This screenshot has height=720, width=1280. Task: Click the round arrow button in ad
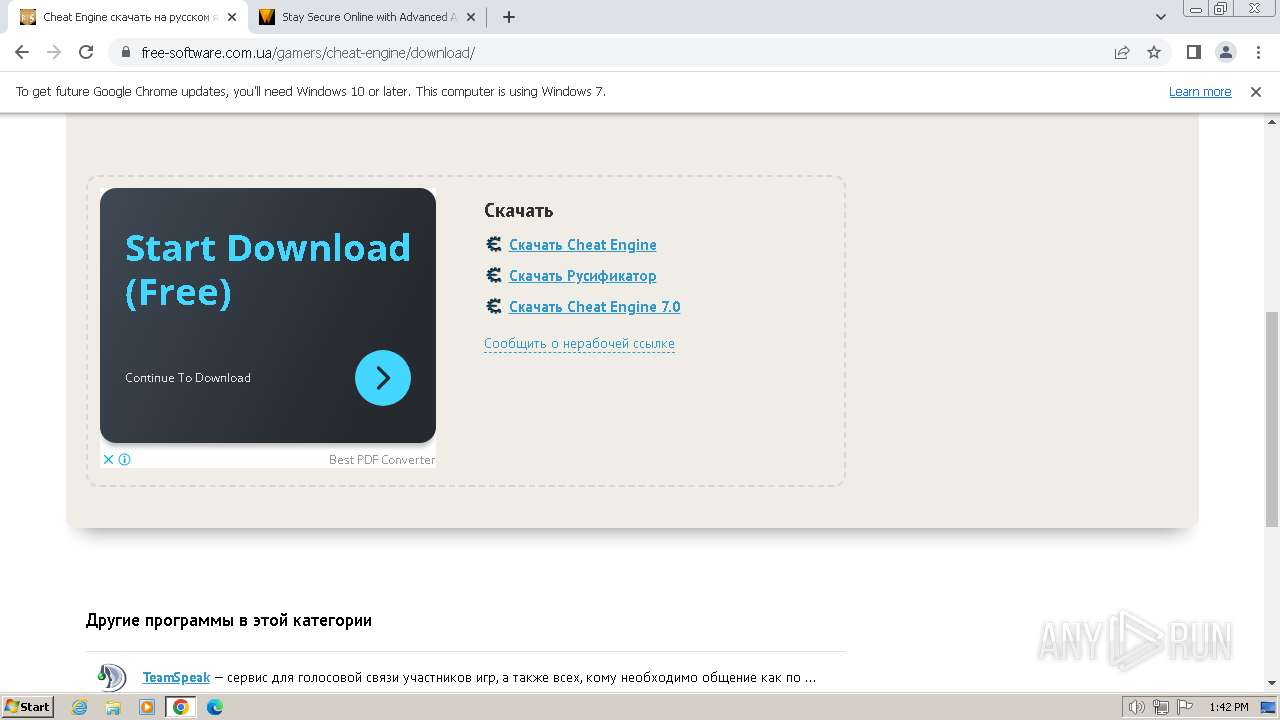383,377
